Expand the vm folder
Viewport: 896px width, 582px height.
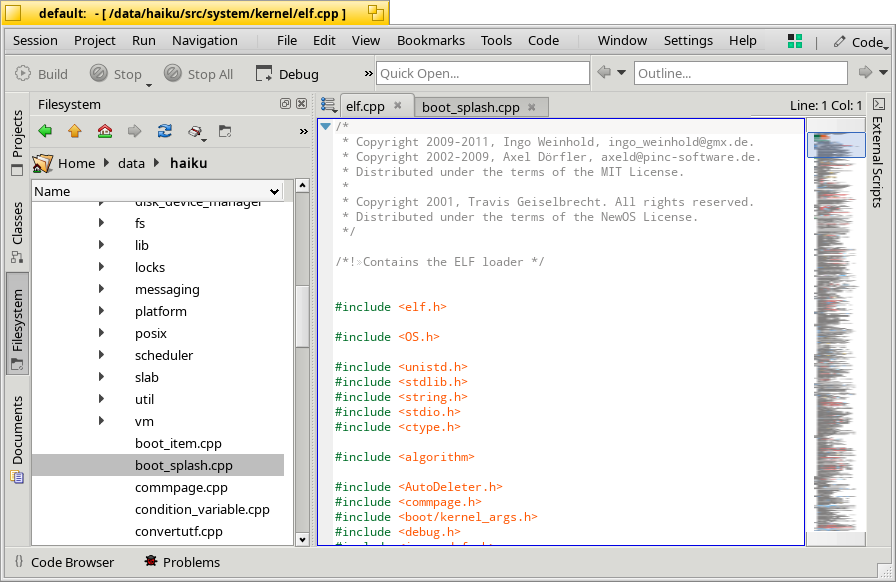pos(101,421)
